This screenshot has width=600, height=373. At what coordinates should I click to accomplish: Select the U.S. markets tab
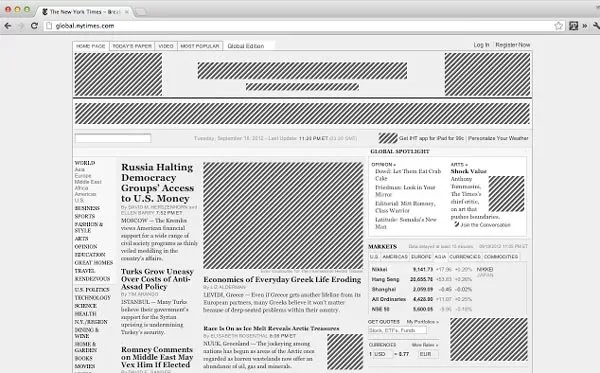tap(374, 257)
